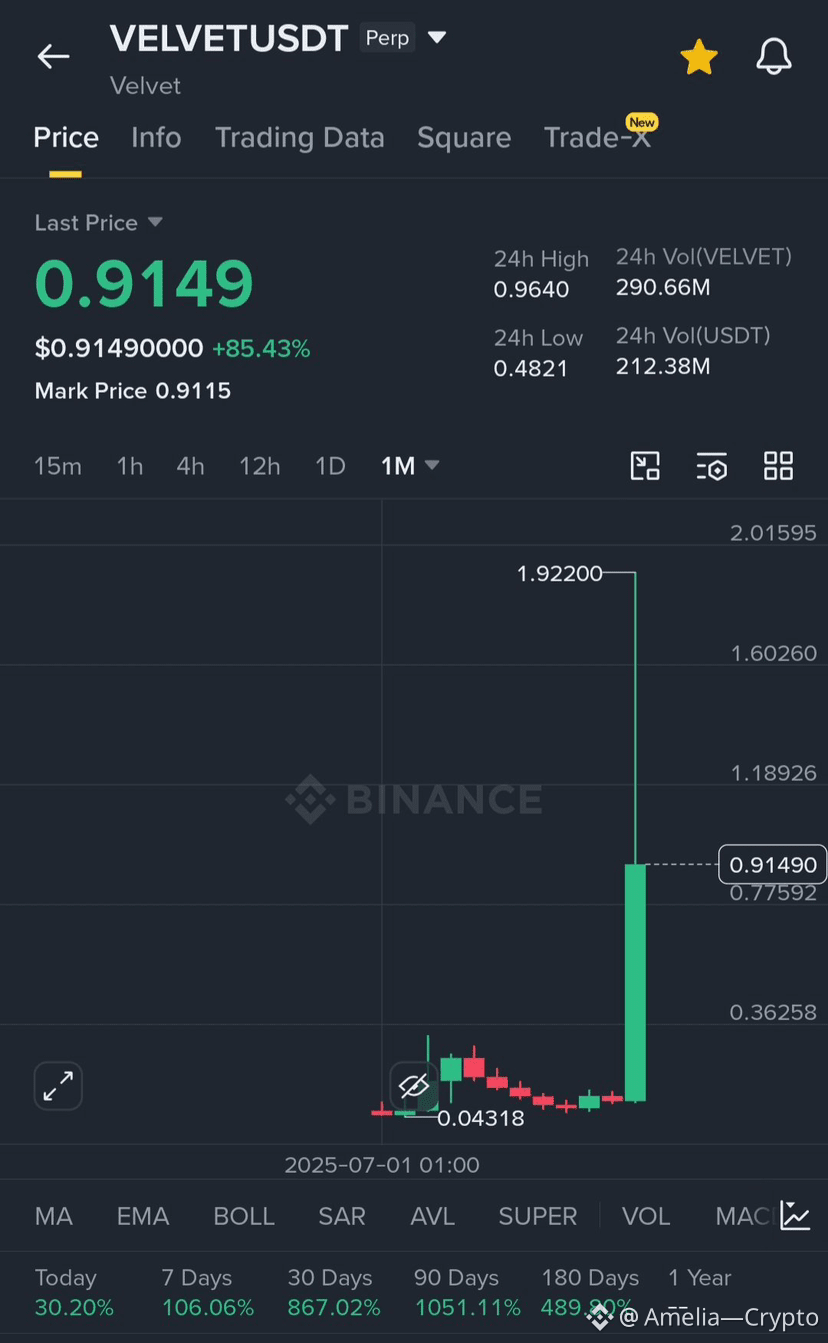Open the Trade-X tab
The image size is (828, 1343).
pos(598,138)
